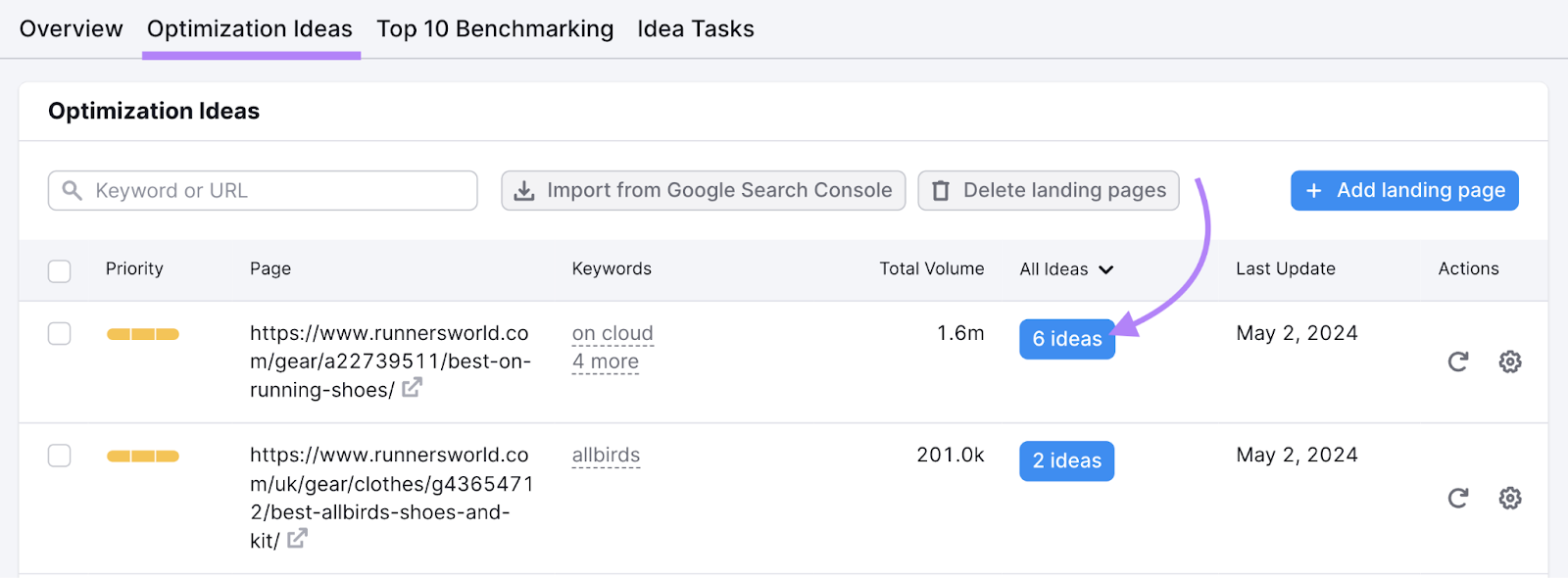Image resolution: width=1568 pixels, height=578 pixels.
Task: Click the Delete landing pages button
Action: [x=1049, y=190]
